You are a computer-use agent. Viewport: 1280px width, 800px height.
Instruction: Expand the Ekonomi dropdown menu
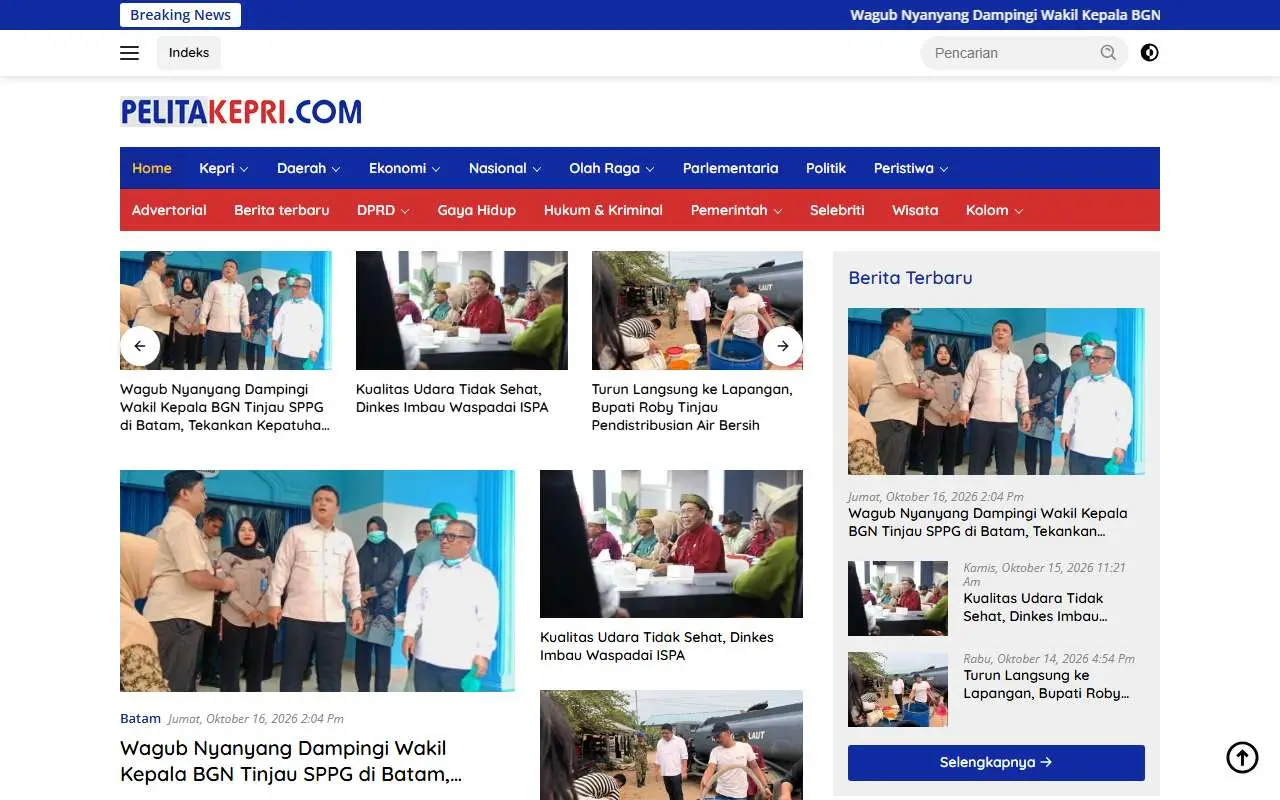click(405, 168)
